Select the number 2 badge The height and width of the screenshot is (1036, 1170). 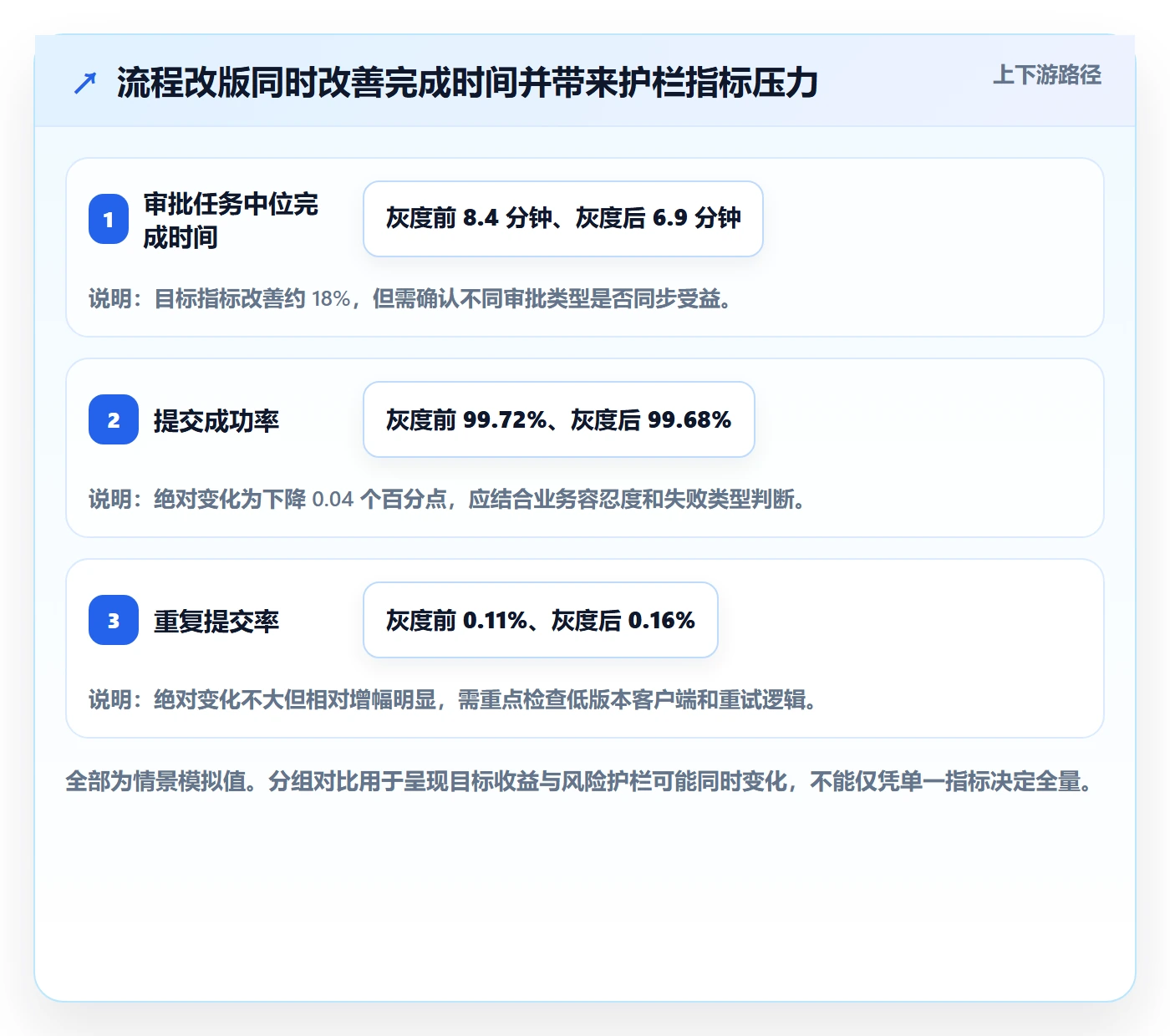click(114, 419)
